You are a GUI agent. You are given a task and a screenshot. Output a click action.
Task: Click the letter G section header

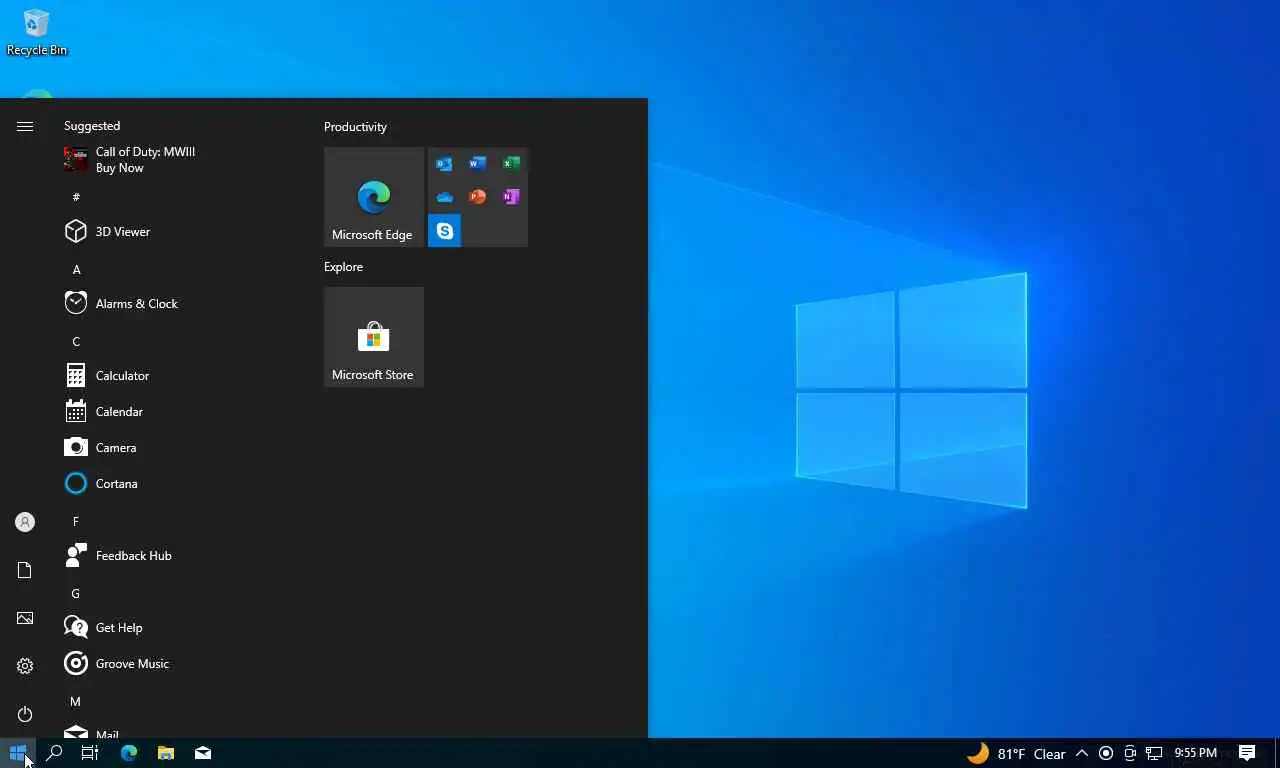click(x=76, y=593)
